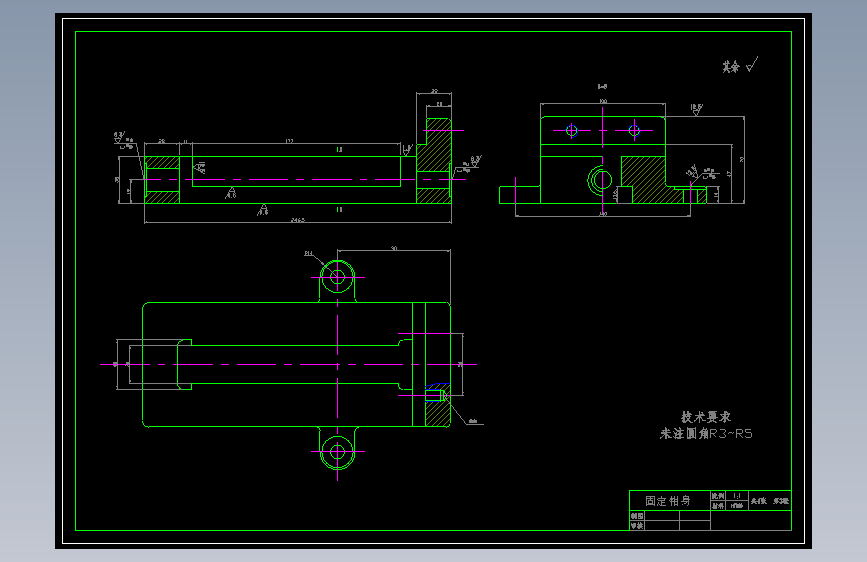Select the 100 width dimension above section view
Screen dimensions: 867x562
pos(603,101)
